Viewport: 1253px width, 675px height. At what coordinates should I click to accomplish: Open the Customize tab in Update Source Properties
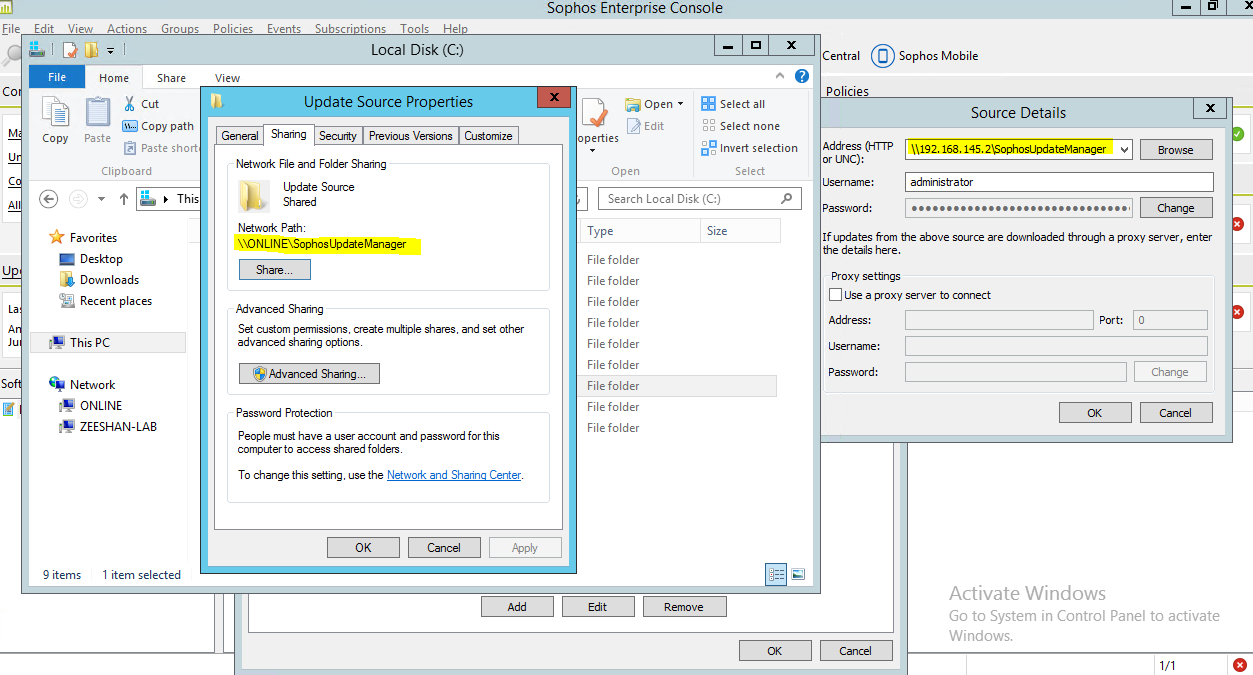(x=488, y=136)
